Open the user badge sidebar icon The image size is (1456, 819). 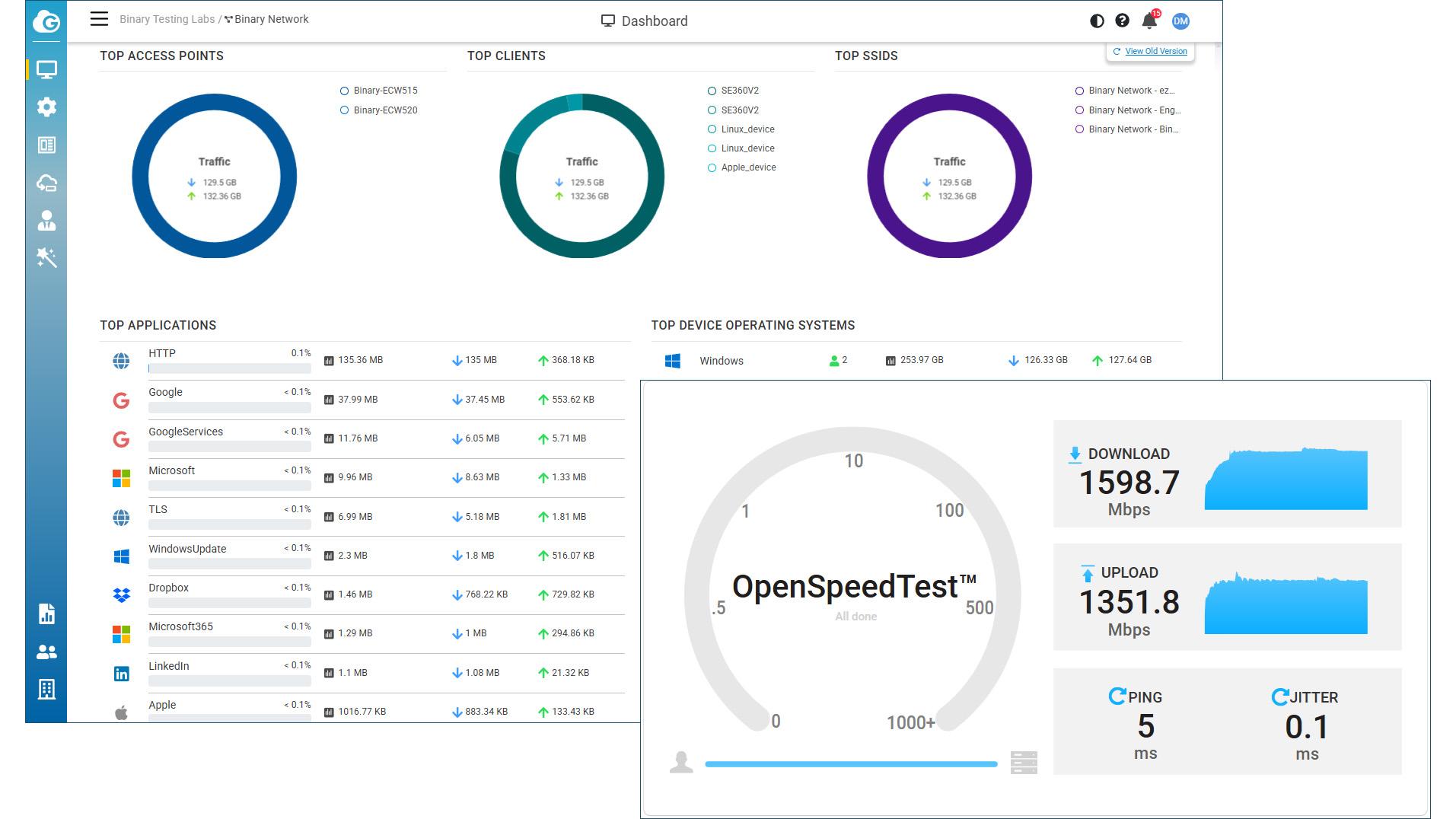[46, 220]
